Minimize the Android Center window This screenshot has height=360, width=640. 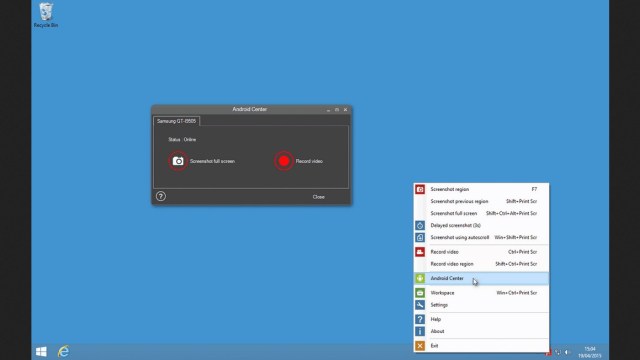click(328, 110)
